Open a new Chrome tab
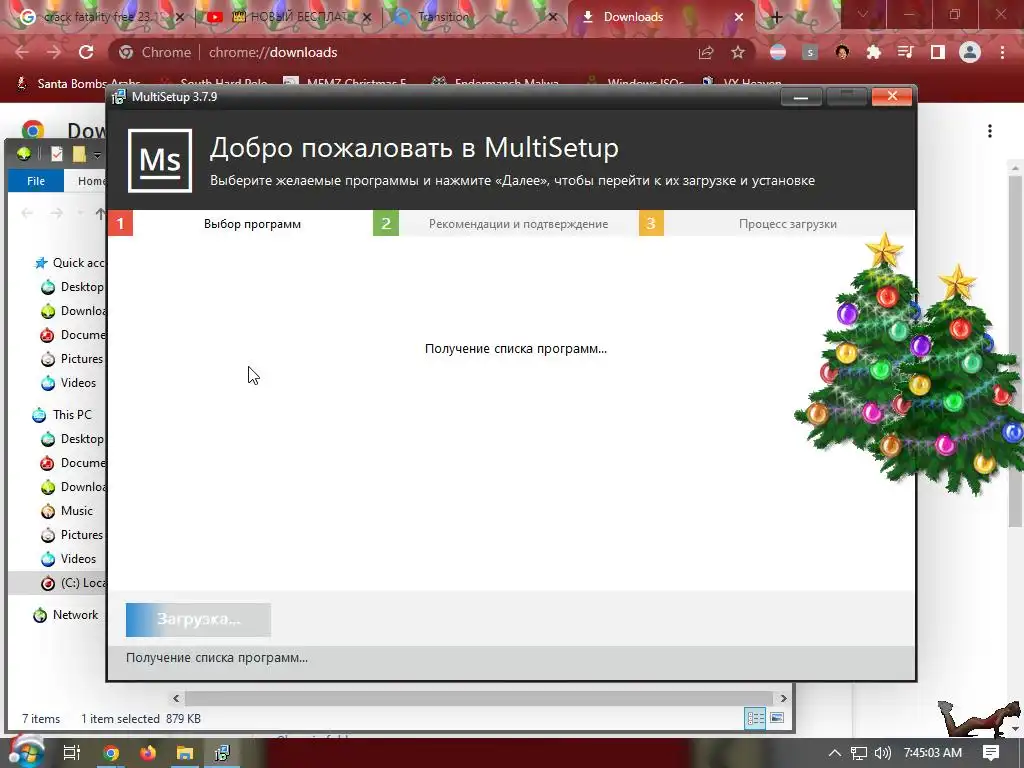This screenshot has width=1024, height=768. pyautogui.click(x=776, y=18)
